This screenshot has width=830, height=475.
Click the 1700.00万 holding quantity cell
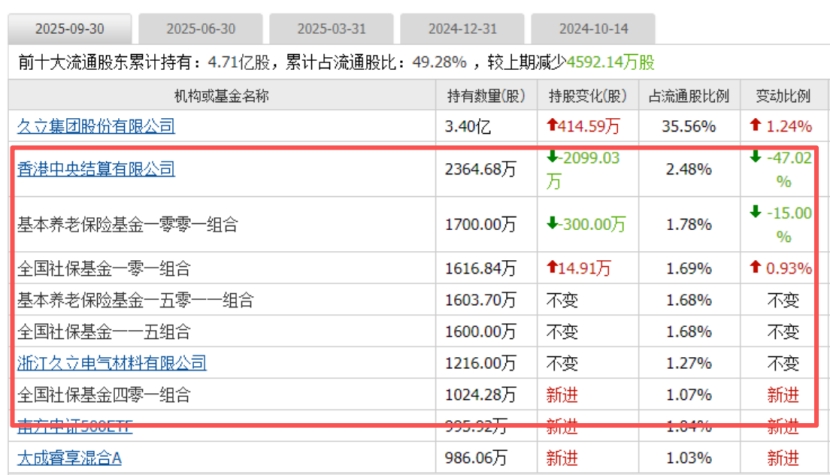480,225
